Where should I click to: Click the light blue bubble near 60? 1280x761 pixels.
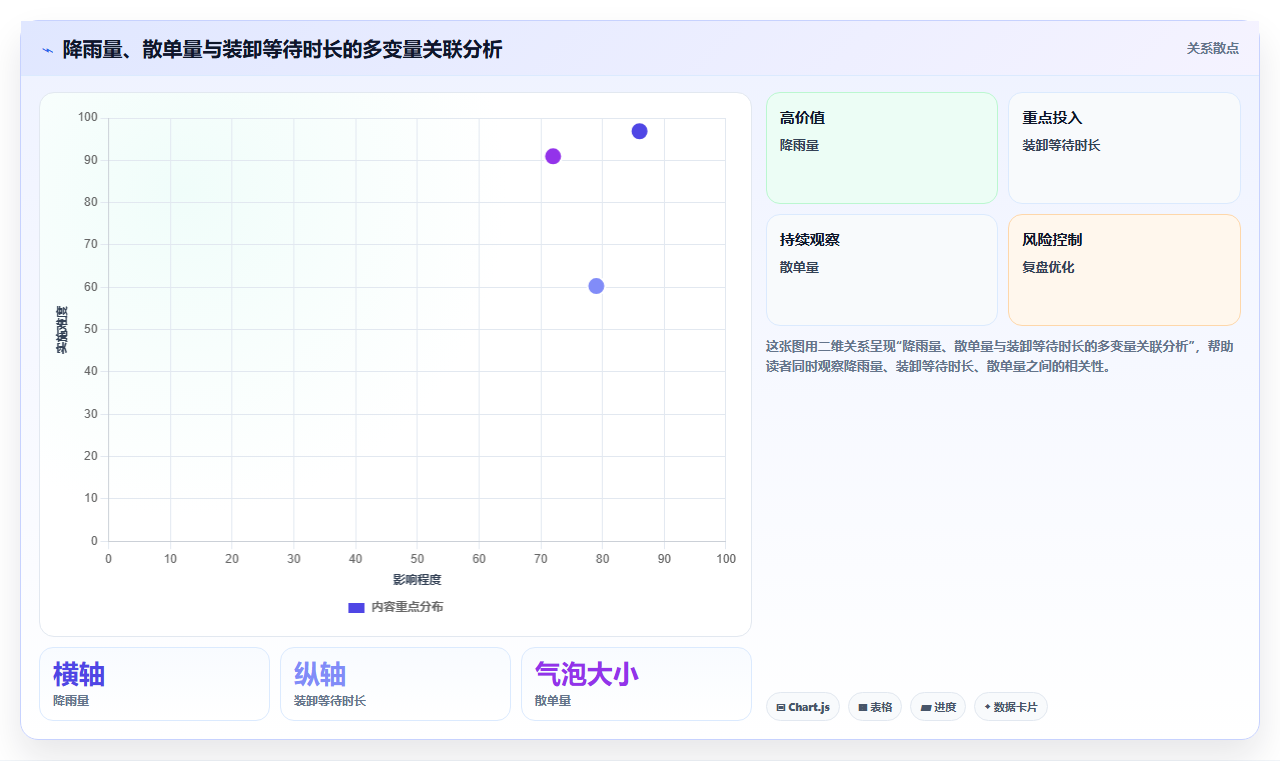click(x=596, y=286)
